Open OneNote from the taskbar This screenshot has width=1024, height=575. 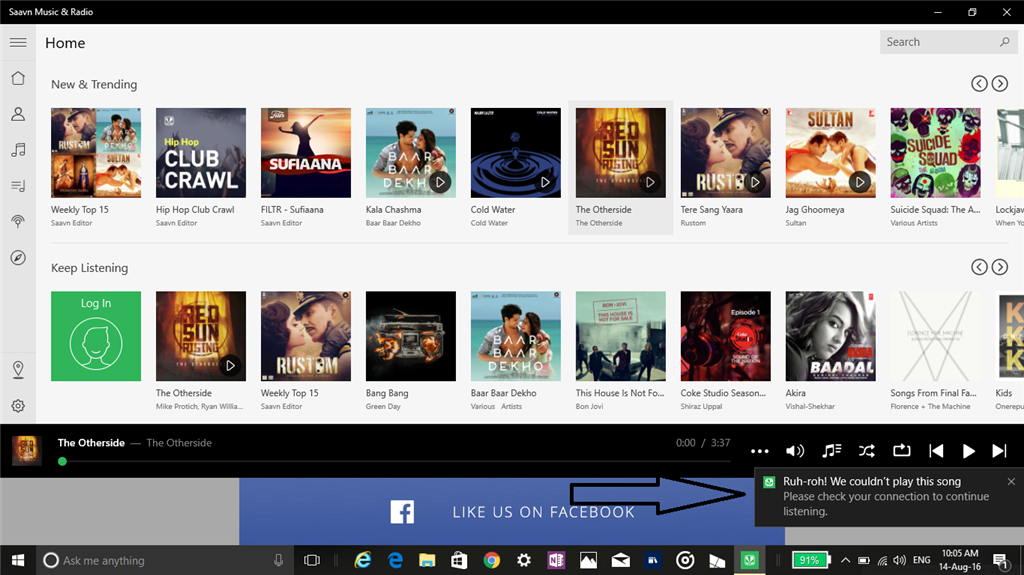[556, 560]
